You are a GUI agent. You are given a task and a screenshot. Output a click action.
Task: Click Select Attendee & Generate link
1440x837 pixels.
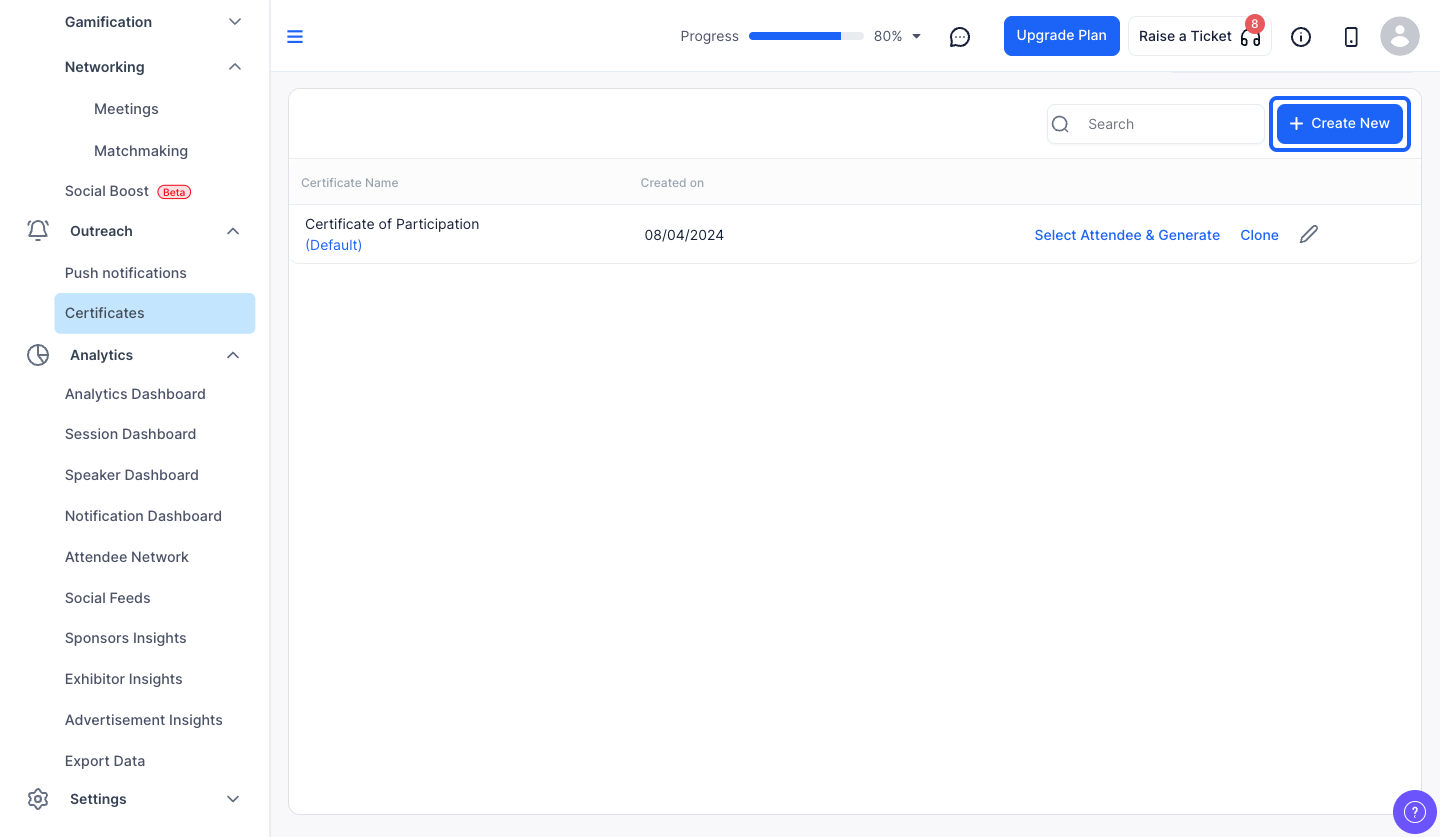tap(1127, 235)
